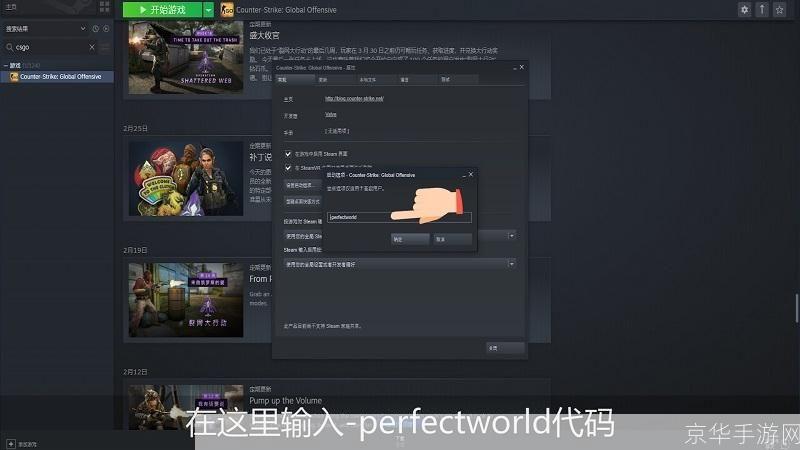
Task: Open the blog.counter-strike.net homepage link
Action: click(x=354, y=98)
